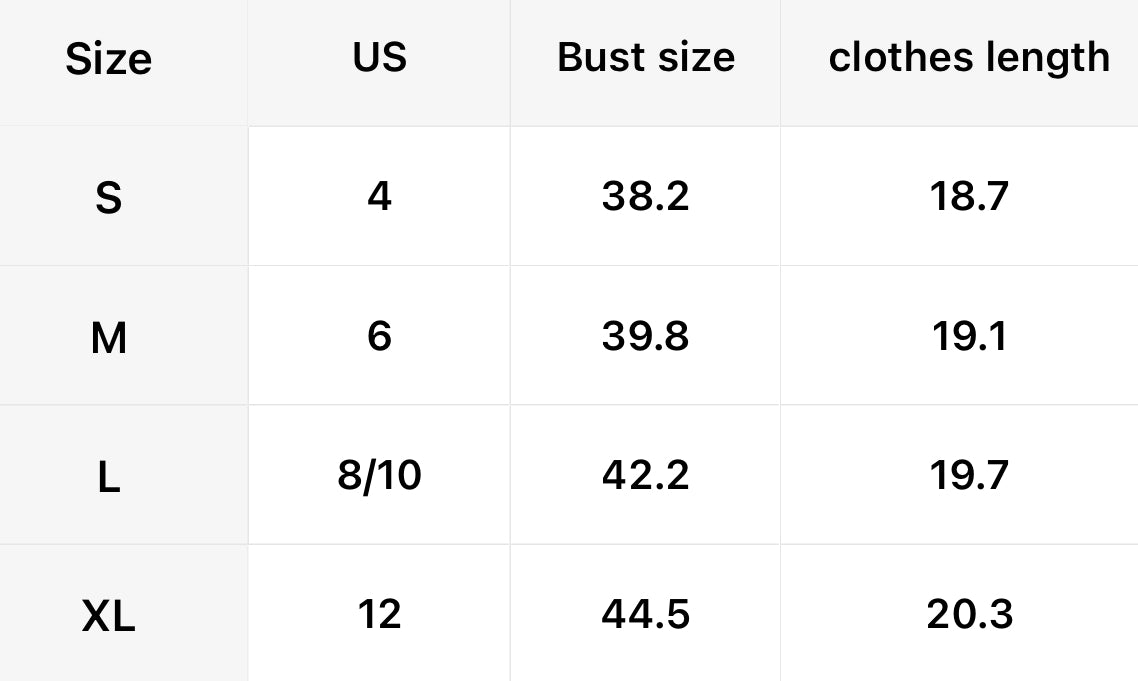Click the 38.2 bust size value
Screen dimensions: 1138x681
pos(645,196)
